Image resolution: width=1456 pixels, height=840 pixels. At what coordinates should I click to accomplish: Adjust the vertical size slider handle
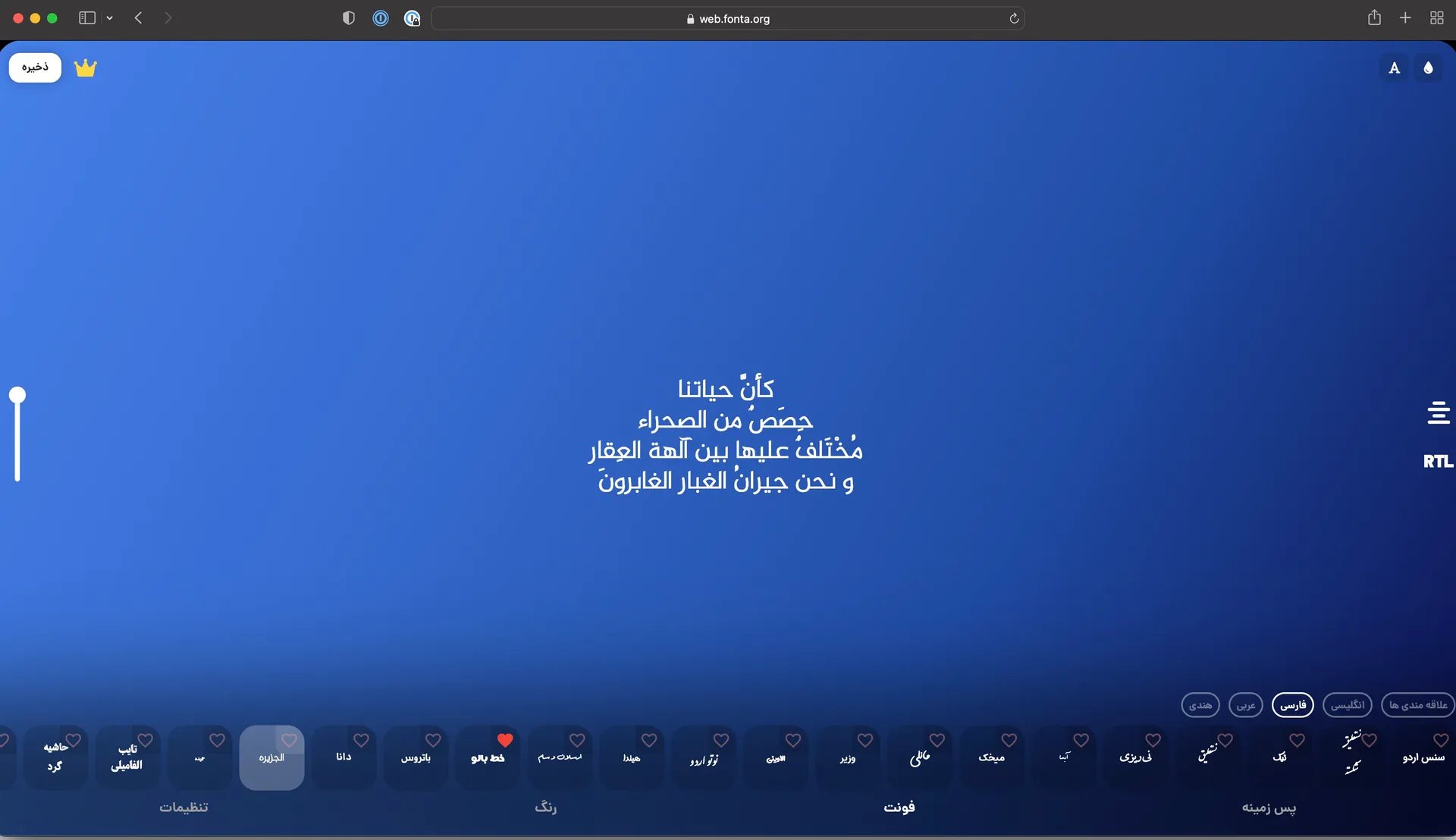pos(17,395)
